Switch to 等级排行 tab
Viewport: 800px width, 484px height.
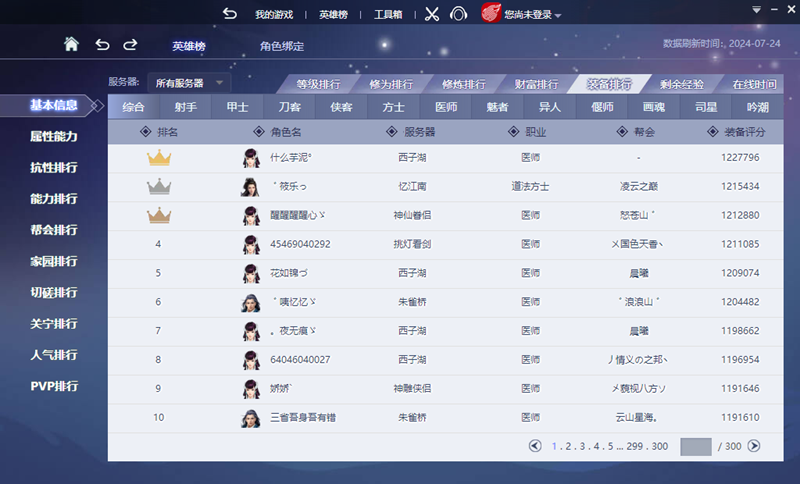[318, 84]
